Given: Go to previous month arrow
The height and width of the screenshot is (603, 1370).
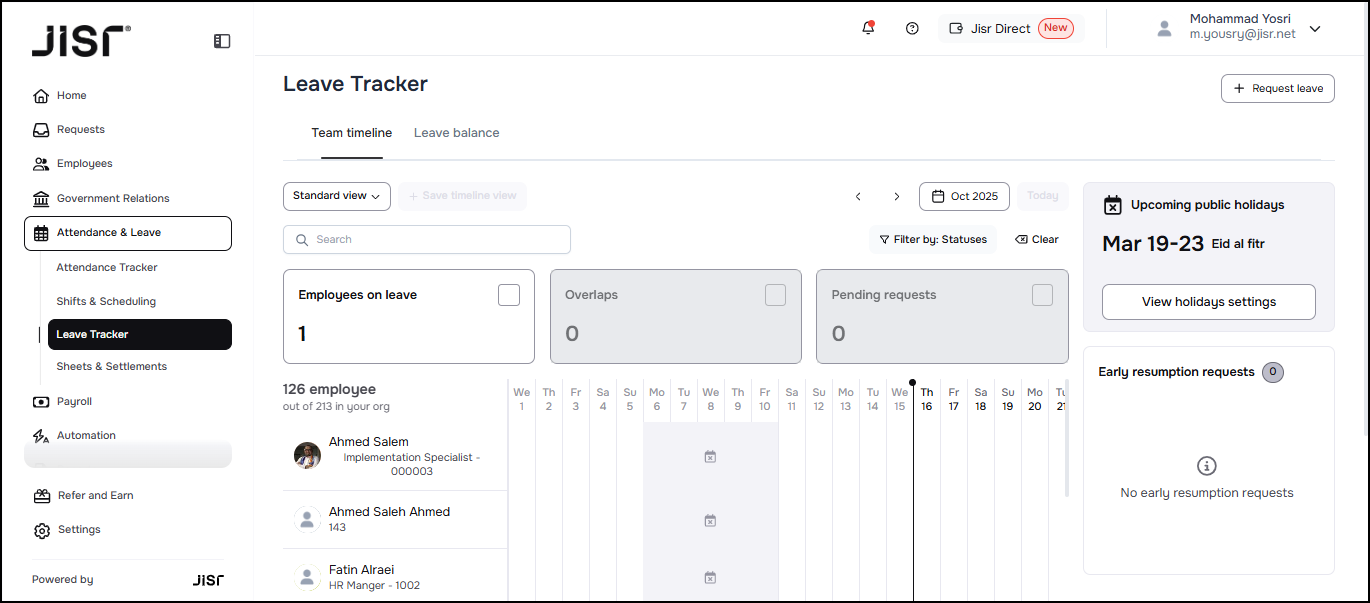Looking at the screenshot, I should tap(858, 196).
